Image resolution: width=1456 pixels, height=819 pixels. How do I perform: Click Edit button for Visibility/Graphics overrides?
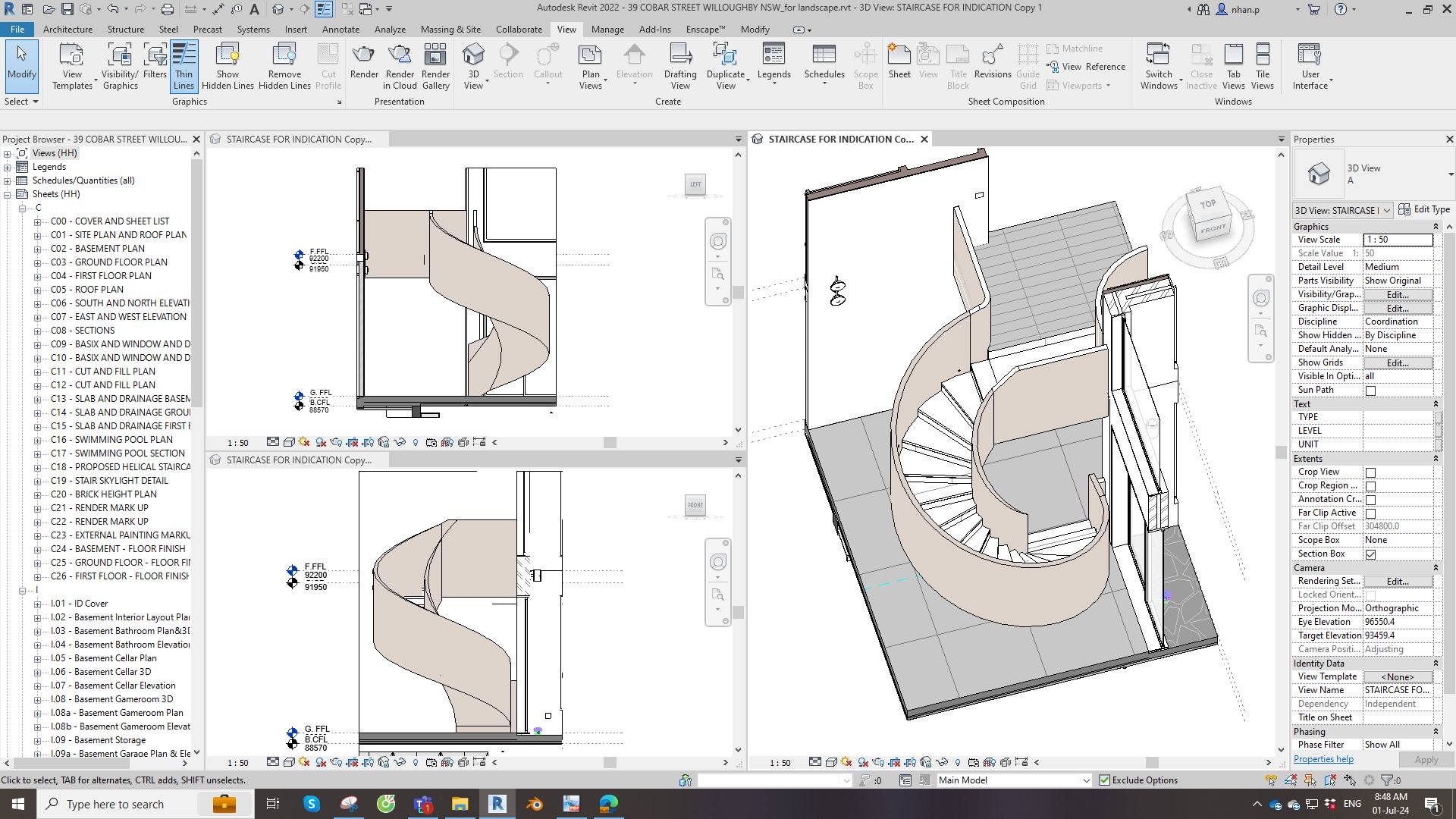click(x=1397, y=295)
